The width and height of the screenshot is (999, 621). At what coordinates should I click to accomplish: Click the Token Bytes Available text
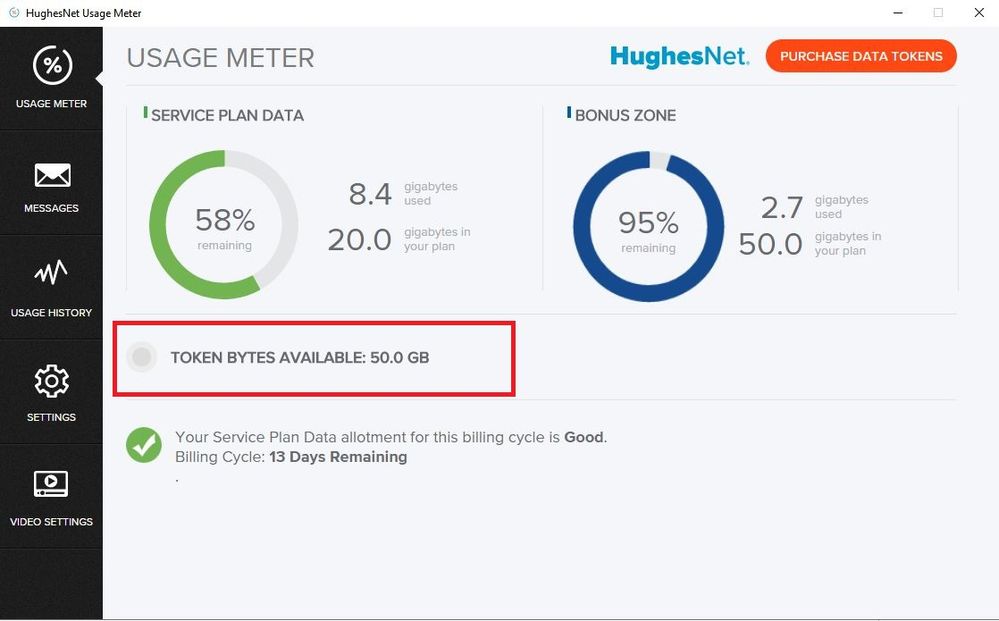(x=300, y=357)
